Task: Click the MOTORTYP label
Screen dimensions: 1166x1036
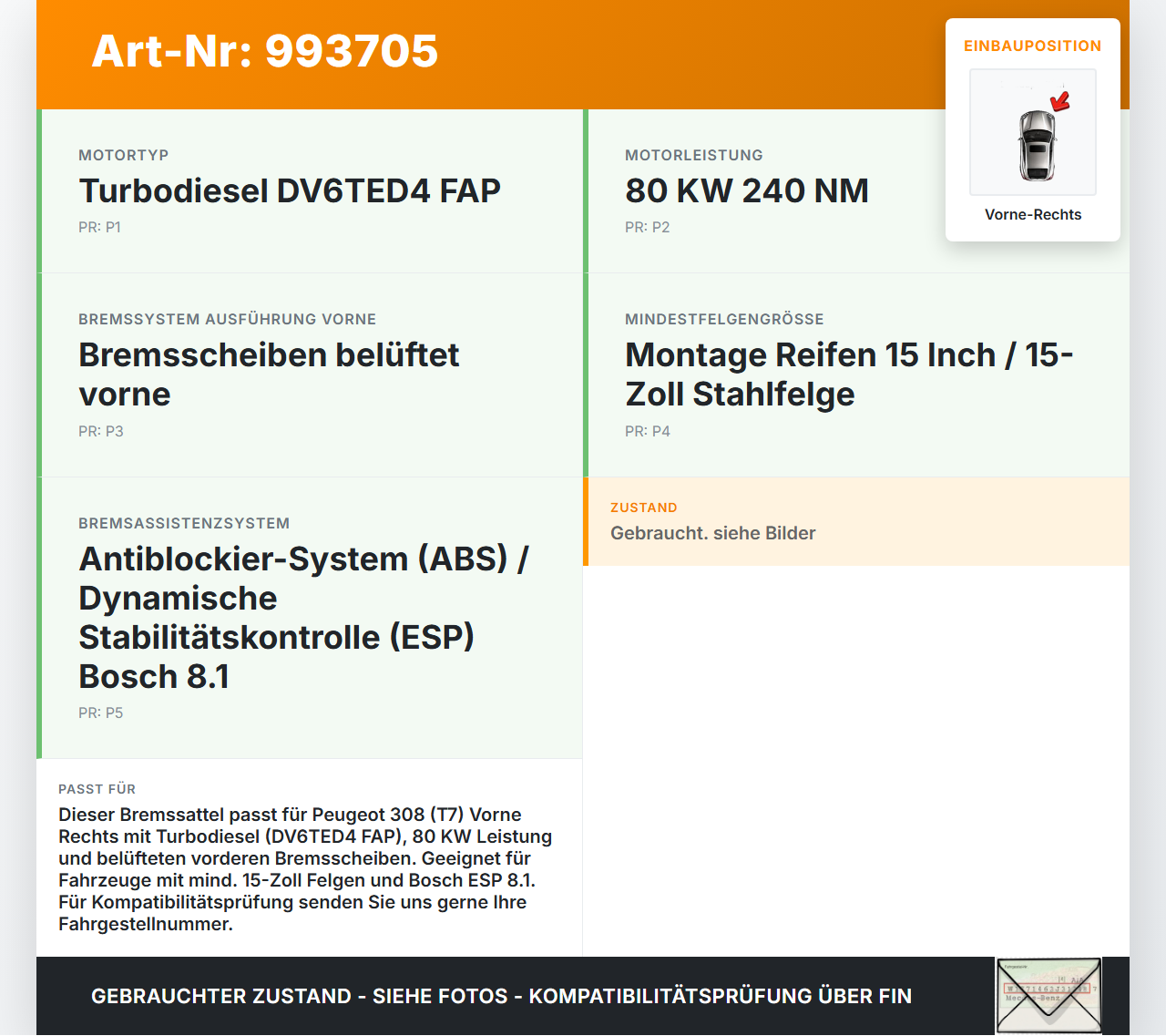Action: pos(124,155)
